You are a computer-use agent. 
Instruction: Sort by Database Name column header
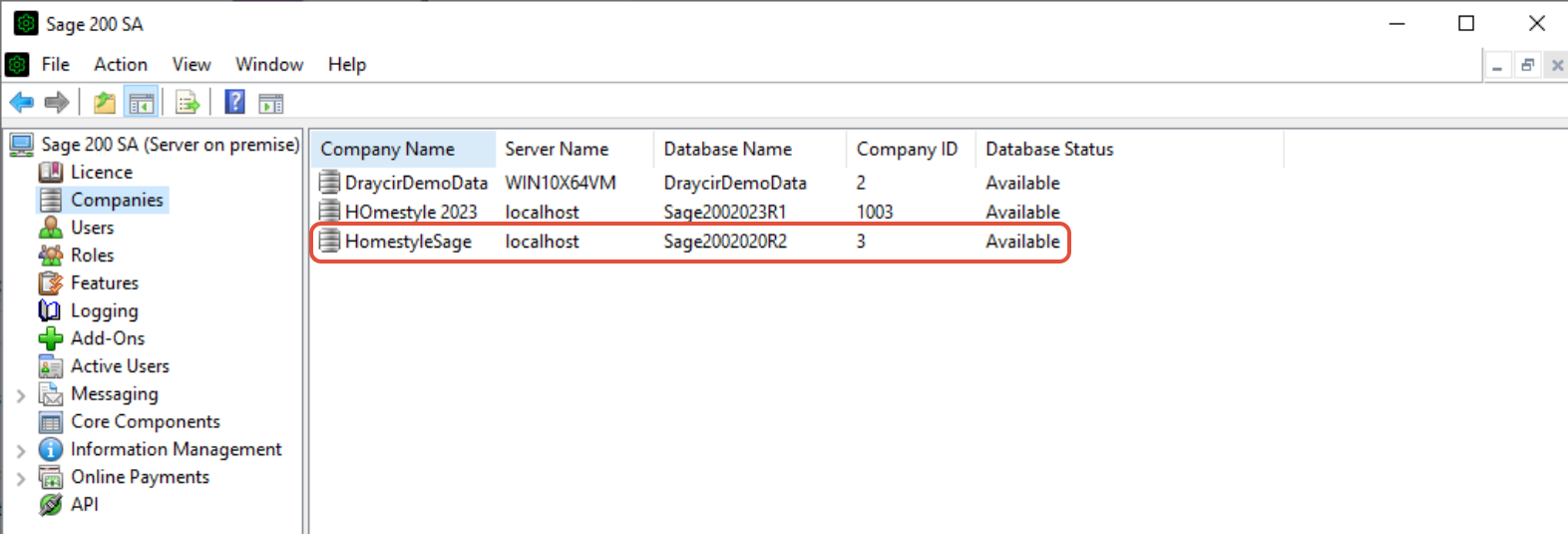751,149
